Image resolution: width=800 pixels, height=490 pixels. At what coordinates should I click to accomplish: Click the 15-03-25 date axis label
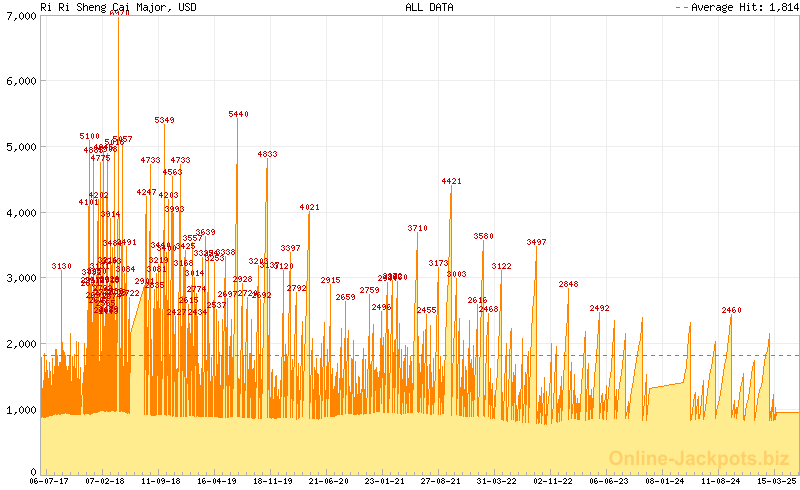776,481
